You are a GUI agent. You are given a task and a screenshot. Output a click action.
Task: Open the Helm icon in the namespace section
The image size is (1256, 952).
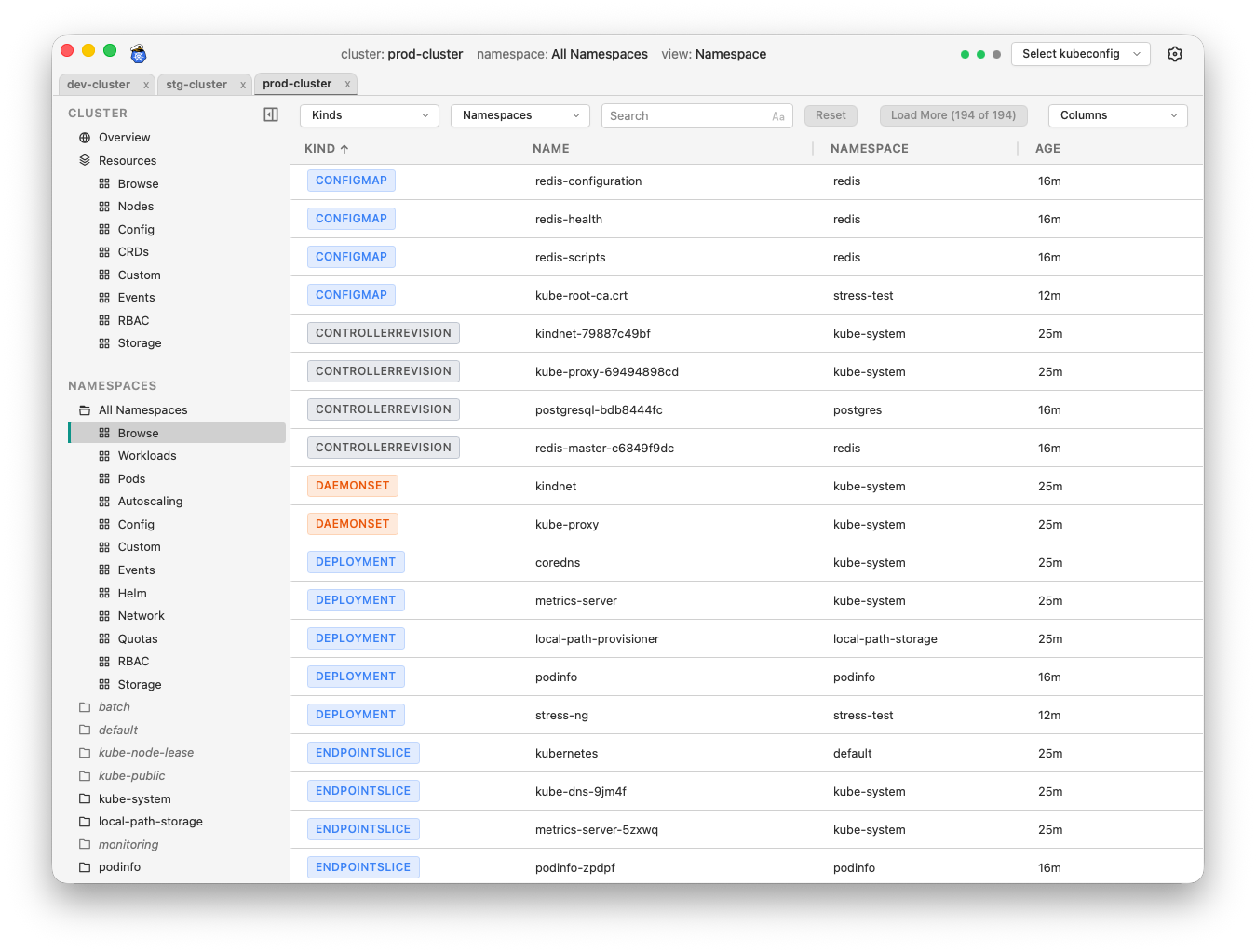pos(103,593)
